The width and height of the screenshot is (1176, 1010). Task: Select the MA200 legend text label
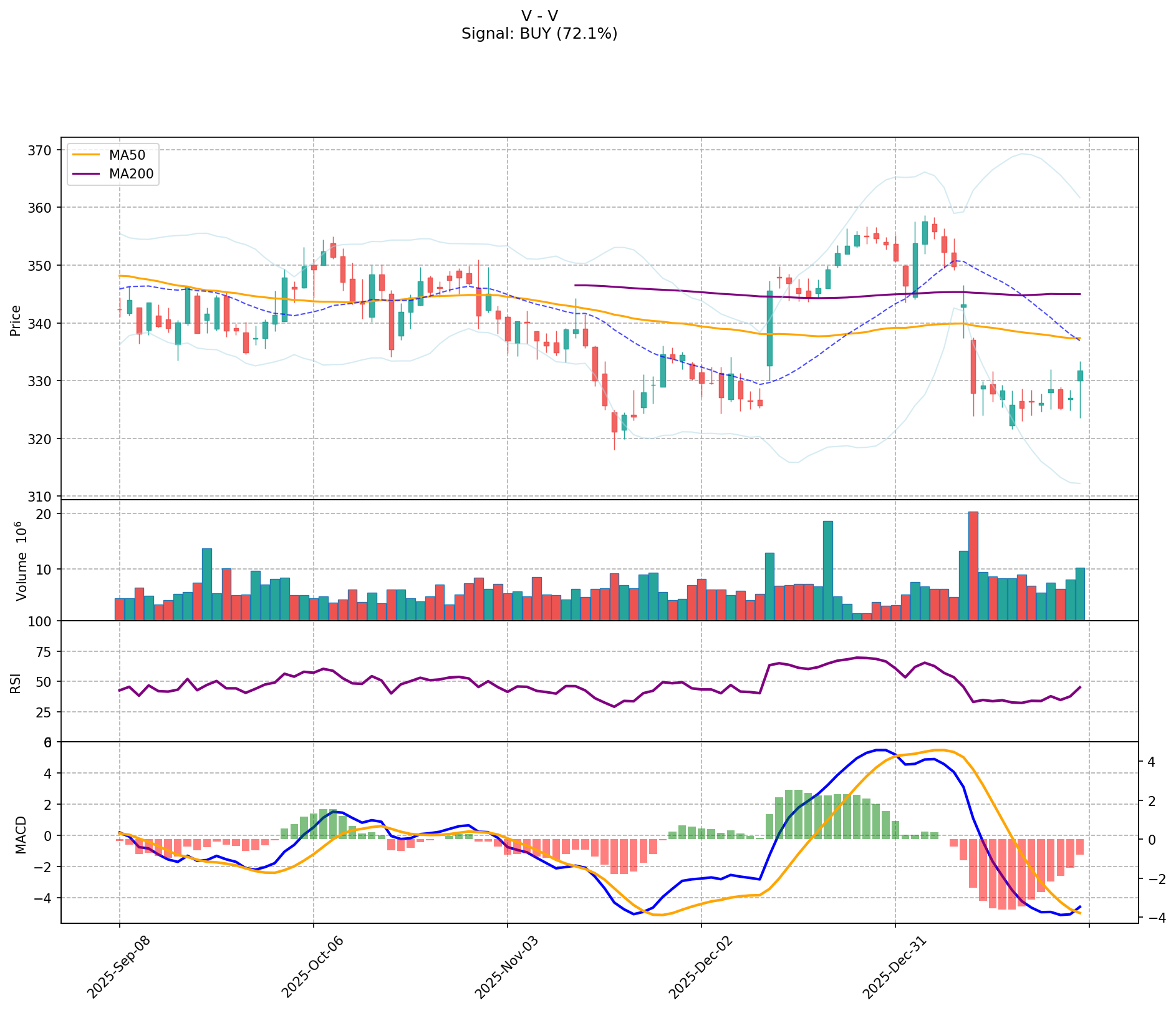pos(131,174)
